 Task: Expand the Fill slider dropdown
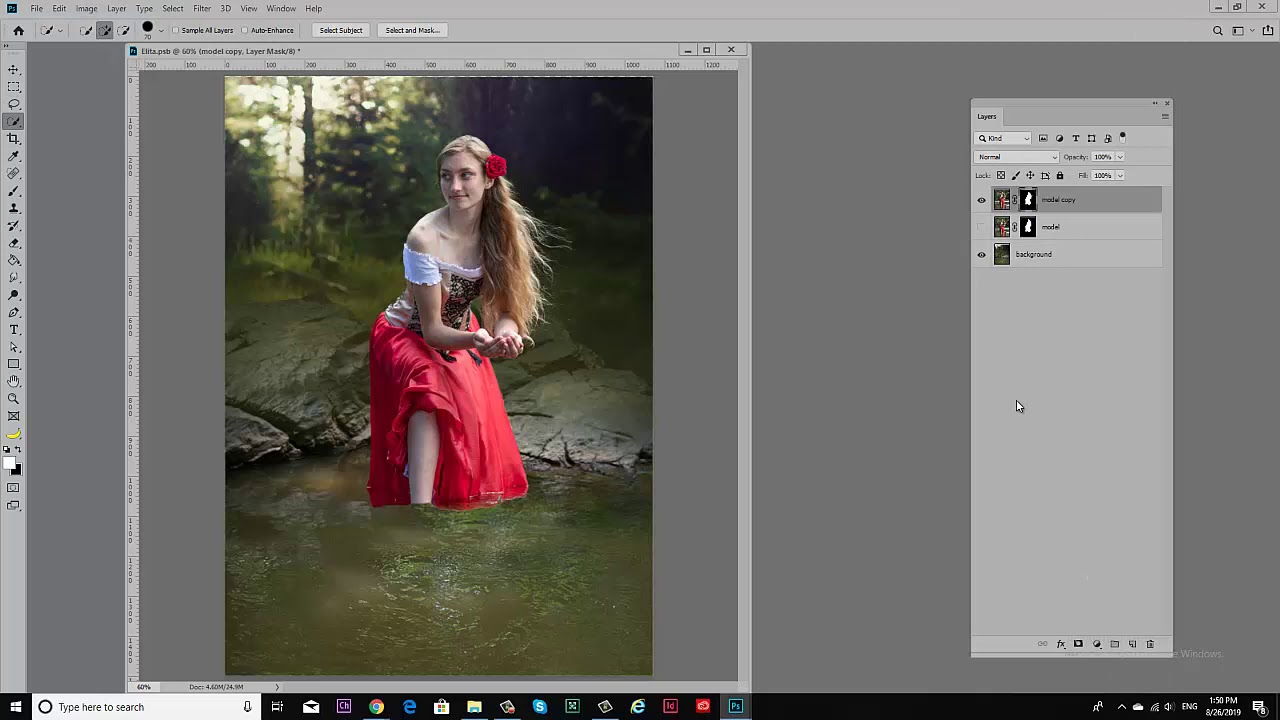[x=1120, y=176]
